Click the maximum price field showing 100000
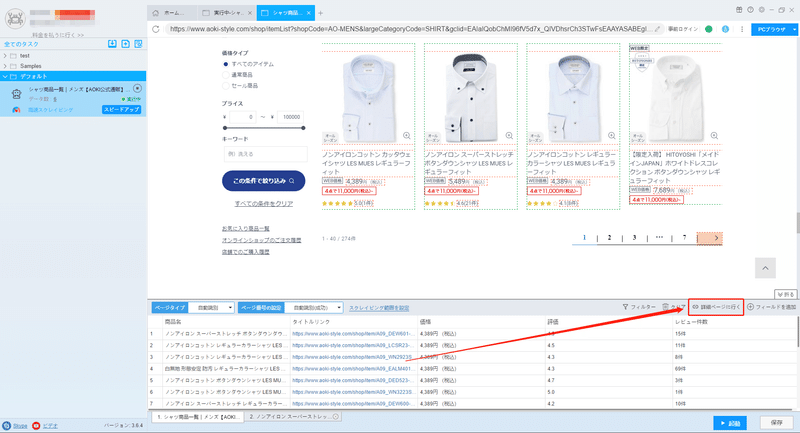The image size is (800, 433). coord(290,117)
